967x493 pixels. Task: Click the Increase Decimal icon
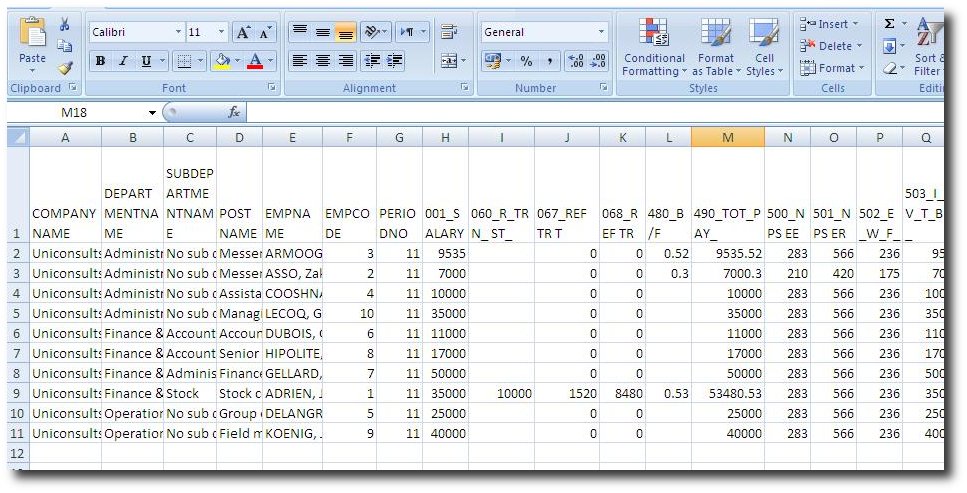[x=575, y=61]
